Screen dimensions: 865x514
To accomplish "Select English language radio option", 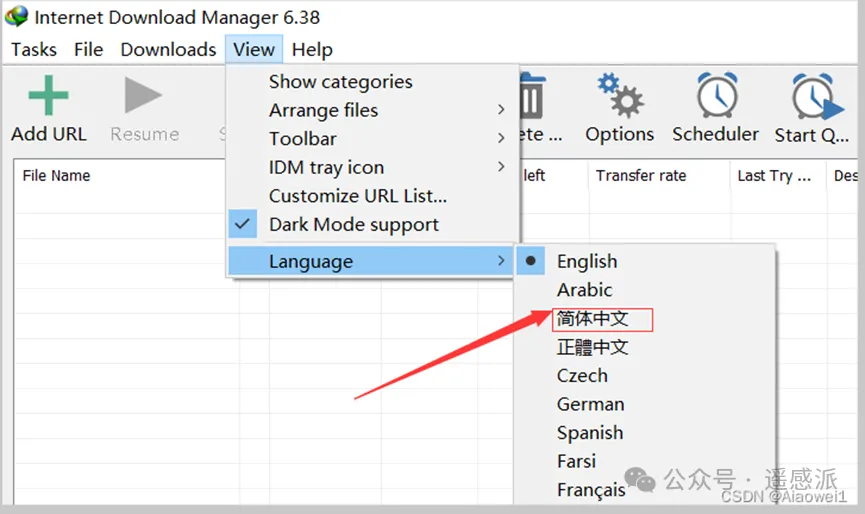I will (x=531, y=261).
